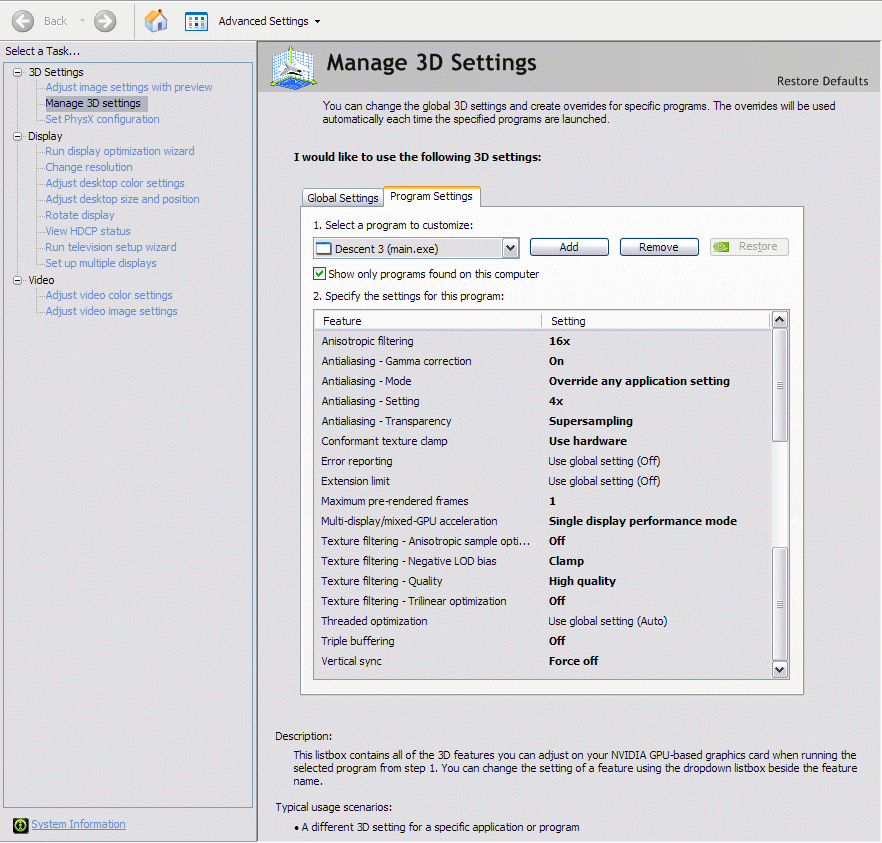
Task: Open Adjust desktop size and position
Action: coord(122,199)
